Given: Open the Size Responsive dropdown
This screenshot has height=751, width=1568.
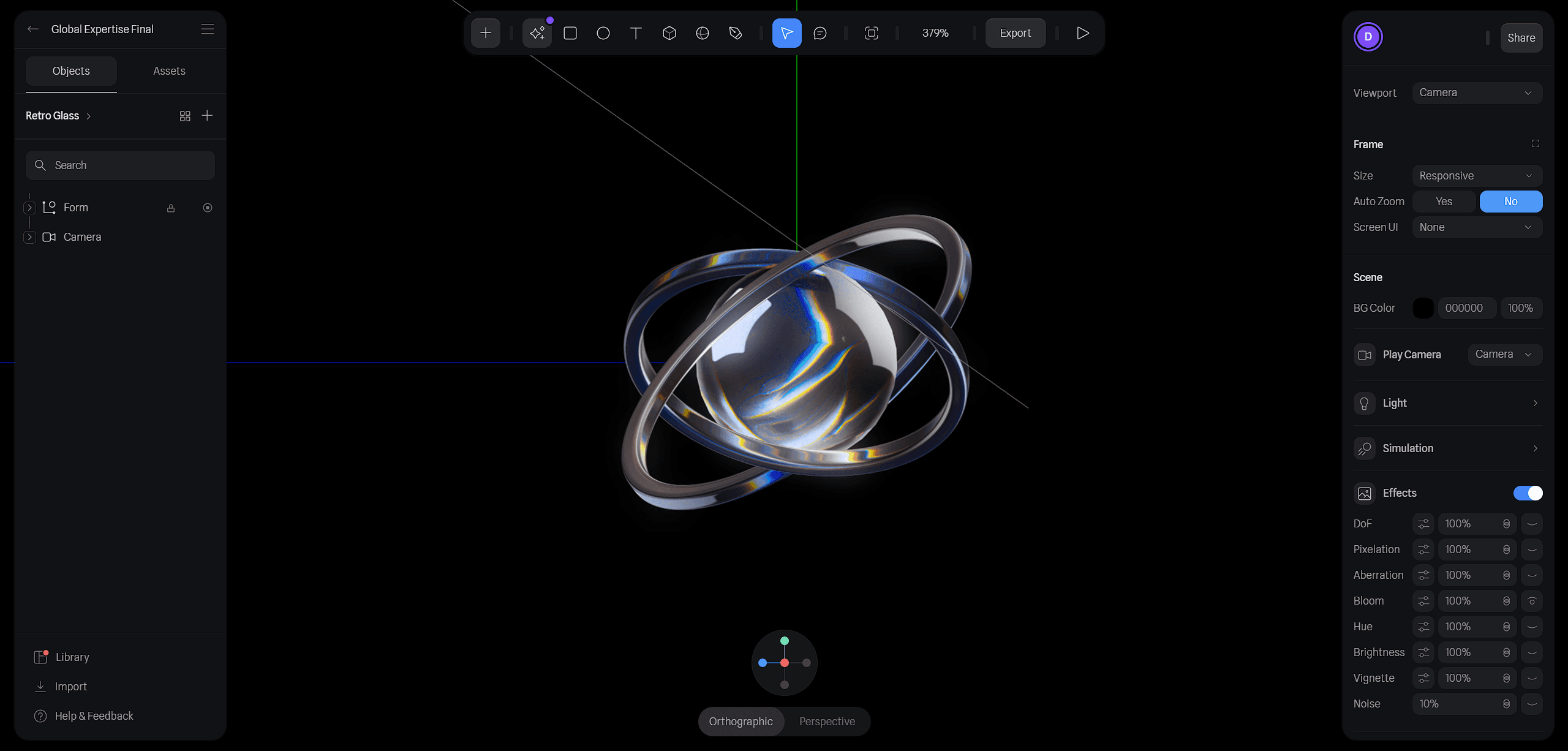Looking at the screenshot, I should coord(1477,176).
